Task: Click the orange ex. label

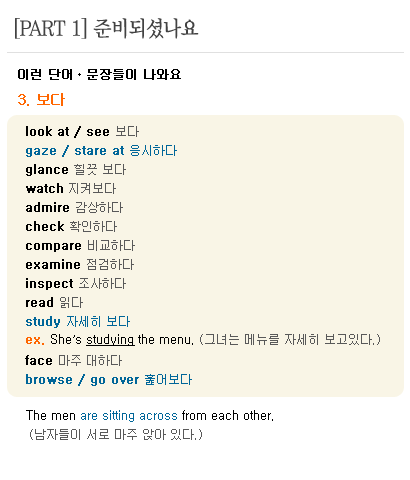Action: 35,340
